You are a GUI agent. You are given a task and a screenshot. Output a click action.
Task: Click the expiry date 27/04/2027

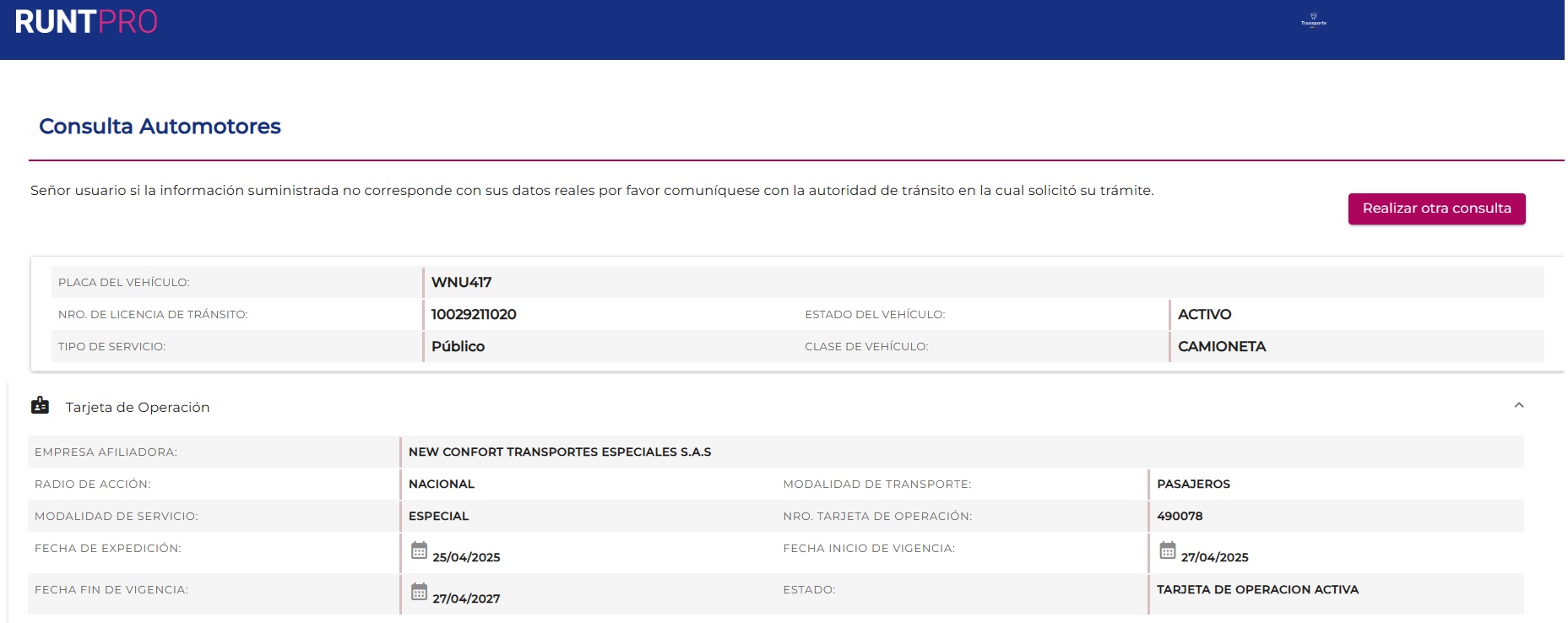click(466, 599)
